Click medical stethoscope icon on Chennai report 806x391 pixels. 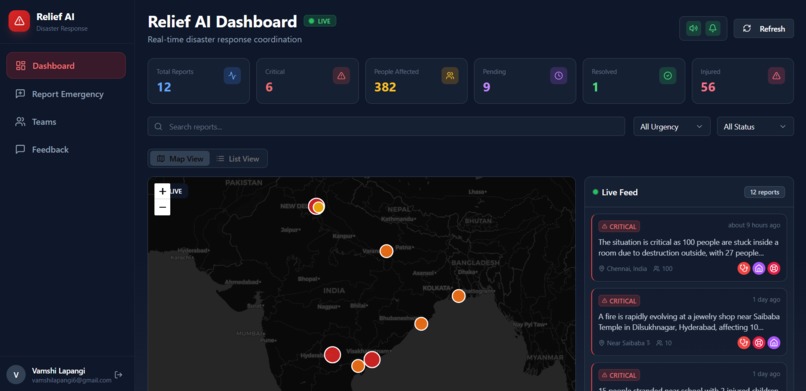point(744,268)
